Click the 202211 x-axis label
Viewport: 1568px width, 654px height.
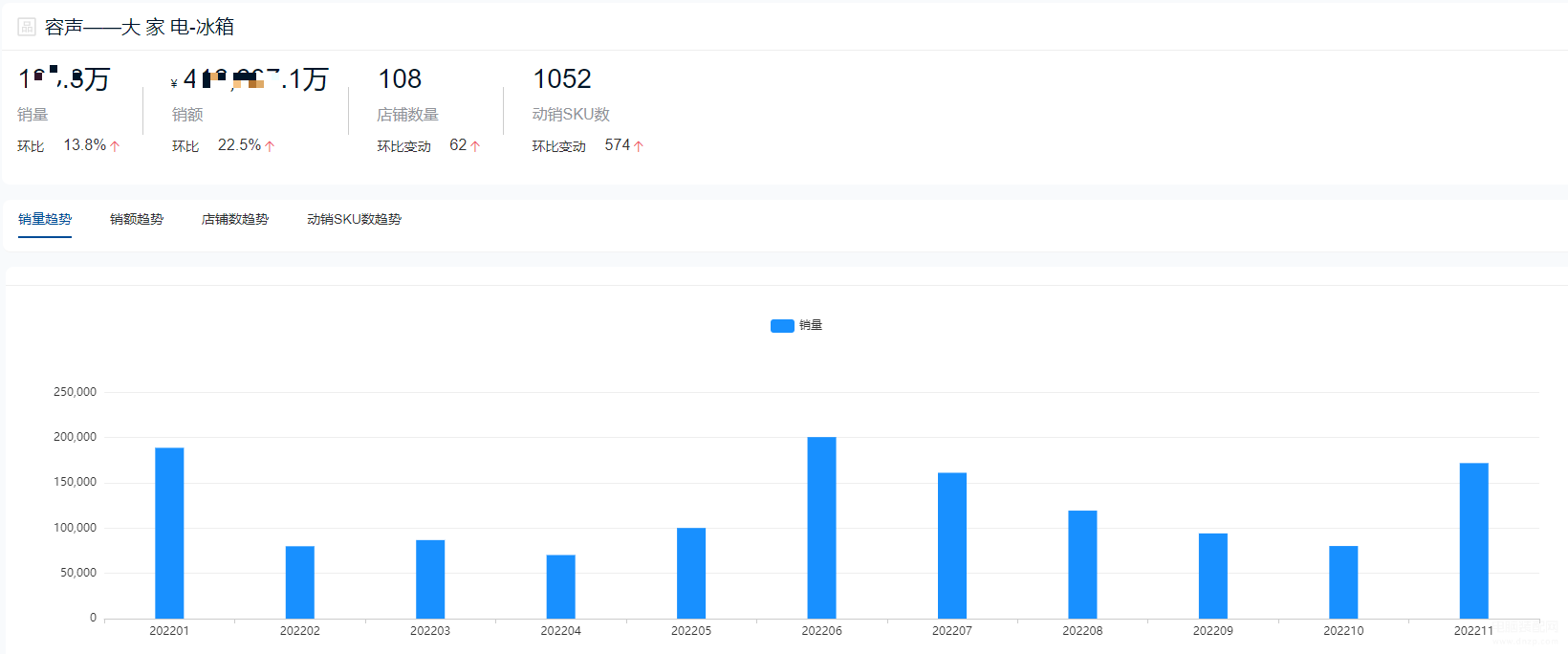click(x=1474, y=631)
